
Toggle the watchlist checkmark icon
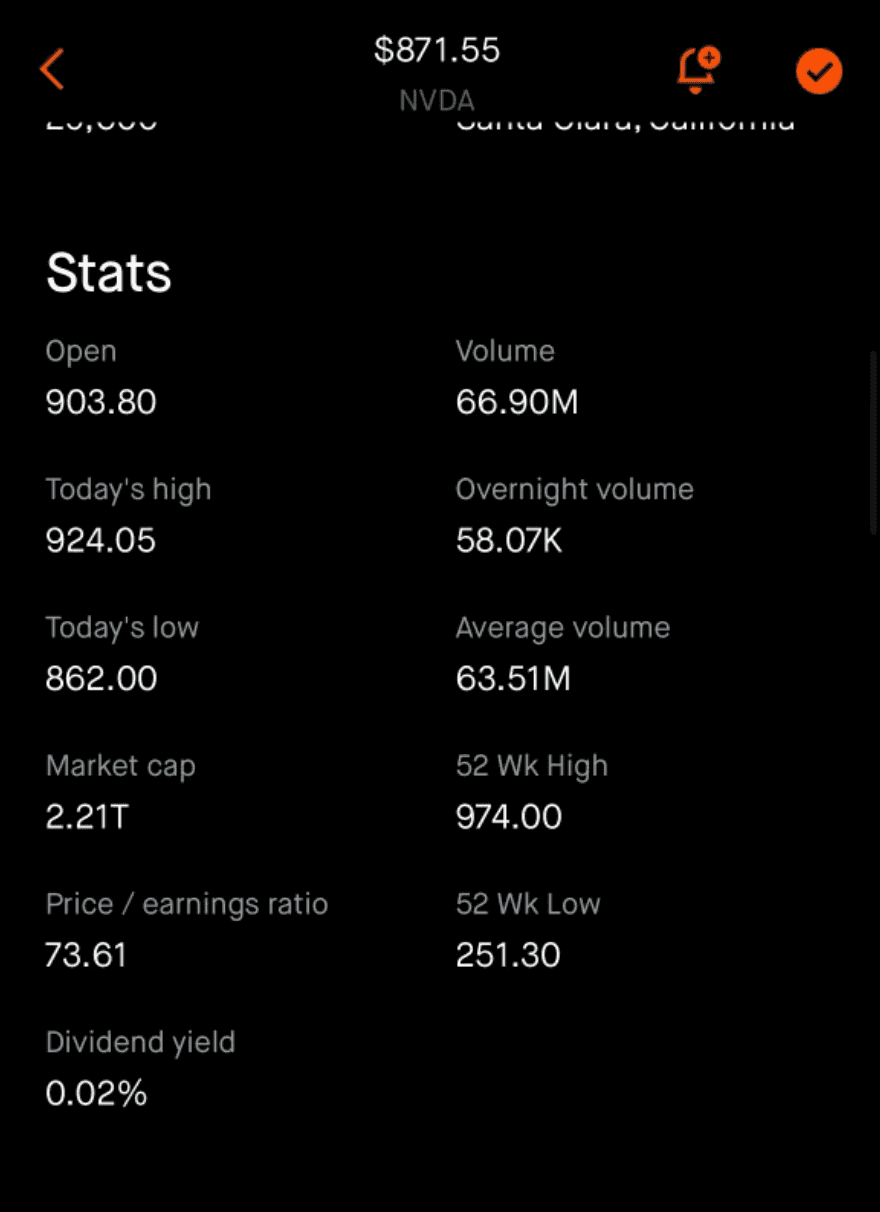[819, 71]
